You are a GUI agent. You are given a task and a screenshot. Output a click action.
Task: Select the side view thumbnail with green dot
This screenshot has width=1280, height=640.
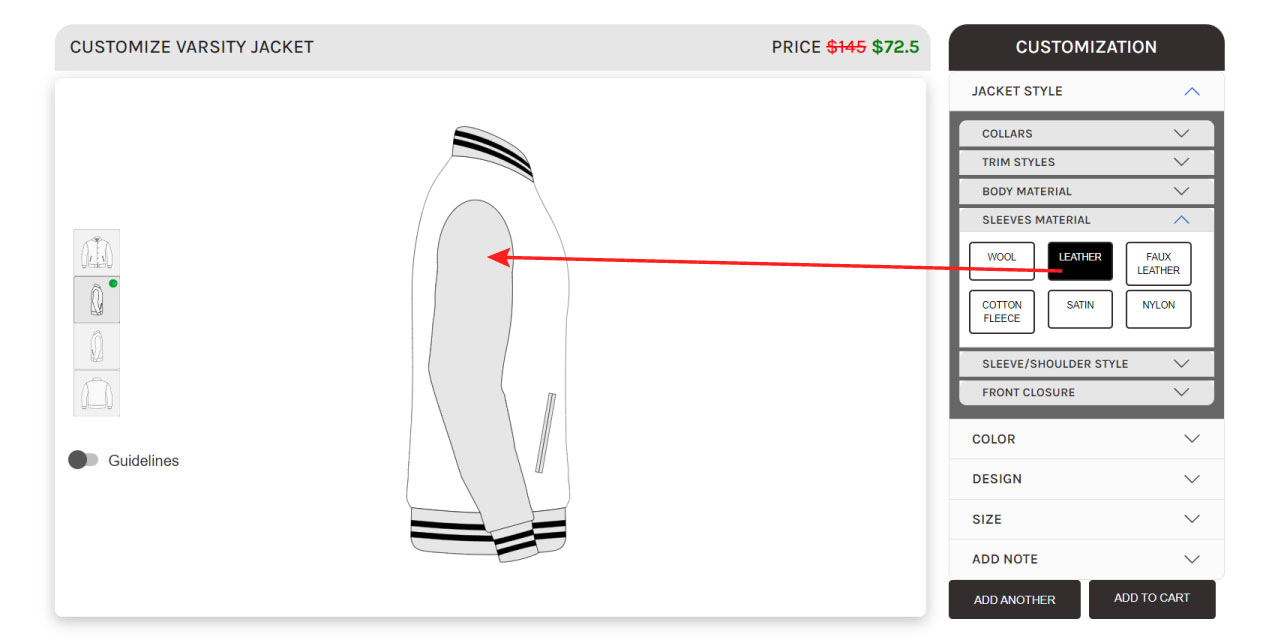pyautogui.click(x=97, y=299)
